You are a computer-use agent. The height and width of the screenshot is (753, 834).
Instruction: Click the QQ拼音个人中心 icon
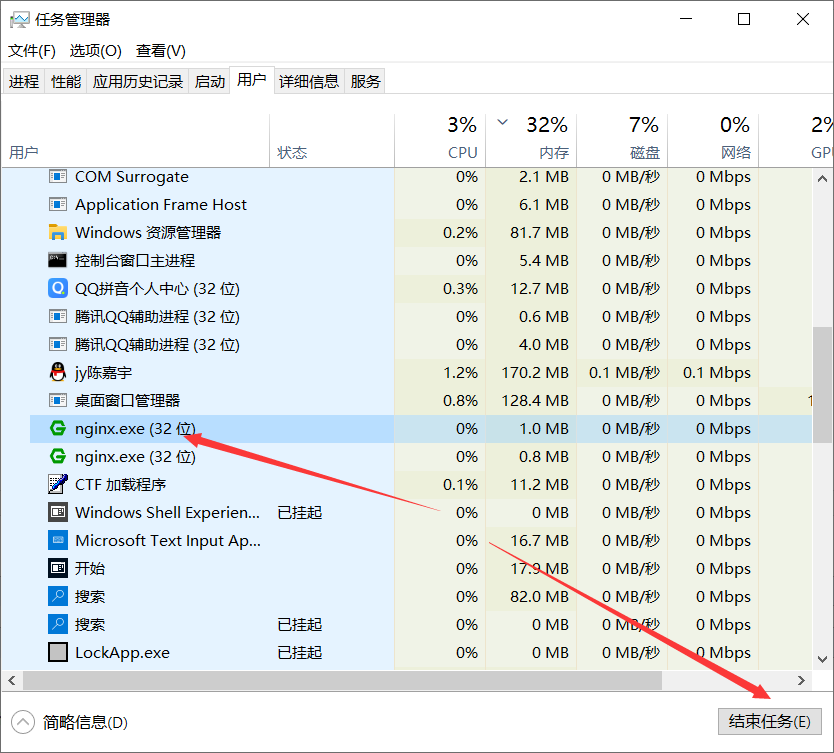click(x=57, y=288)
